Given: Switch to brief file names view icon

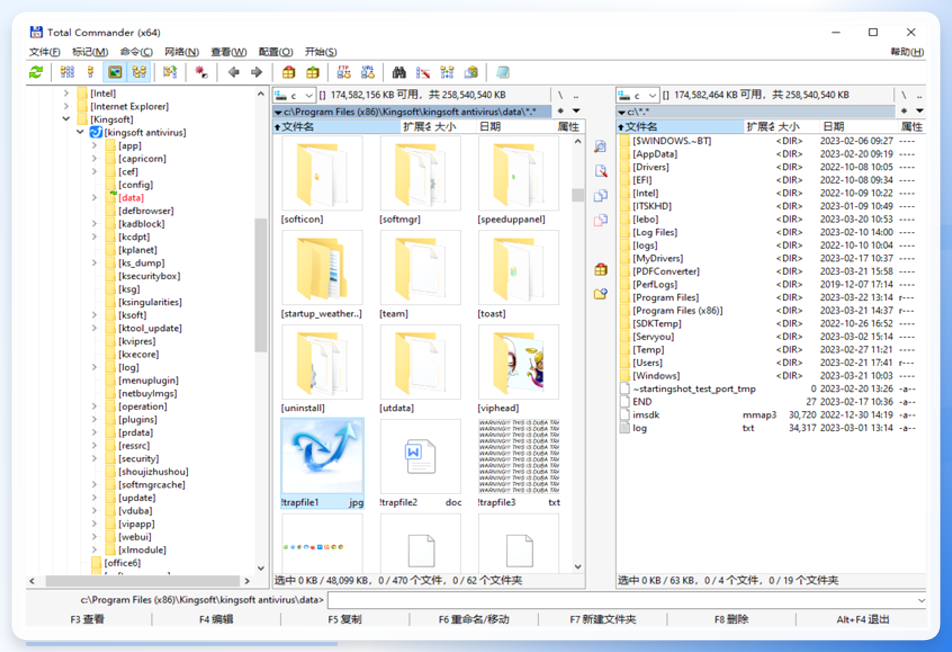Looking at the screenshot, I should click(67, 72).
